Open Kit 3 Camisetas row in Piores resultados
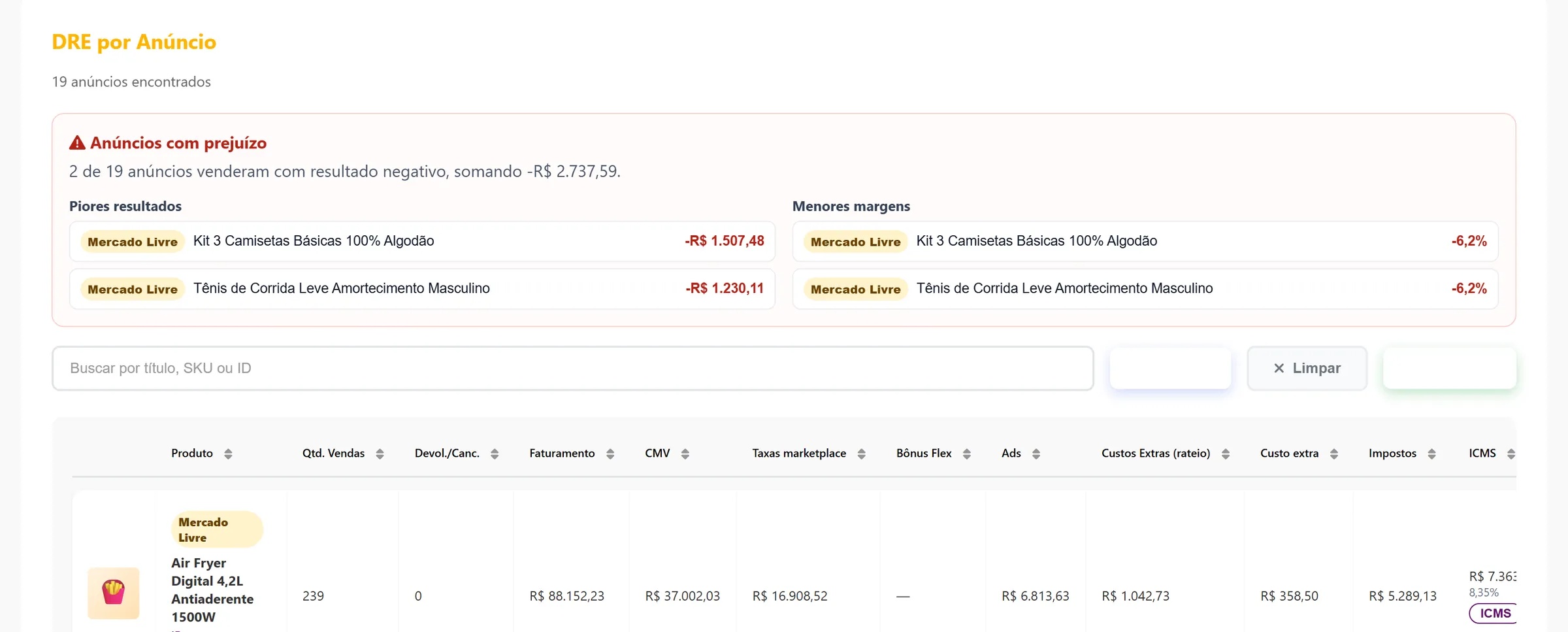This screenshot has width=1568, height=632. tap(422, 241)
